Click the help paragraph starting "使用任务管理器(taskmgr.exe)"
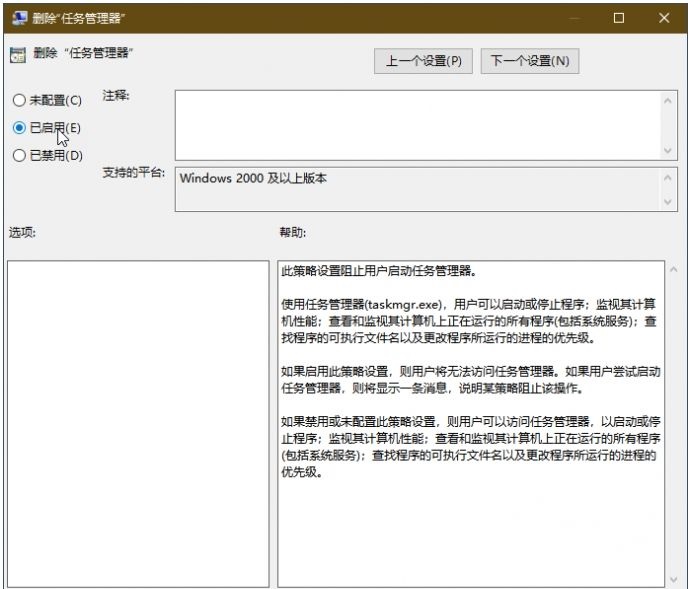 coord(469,321)
